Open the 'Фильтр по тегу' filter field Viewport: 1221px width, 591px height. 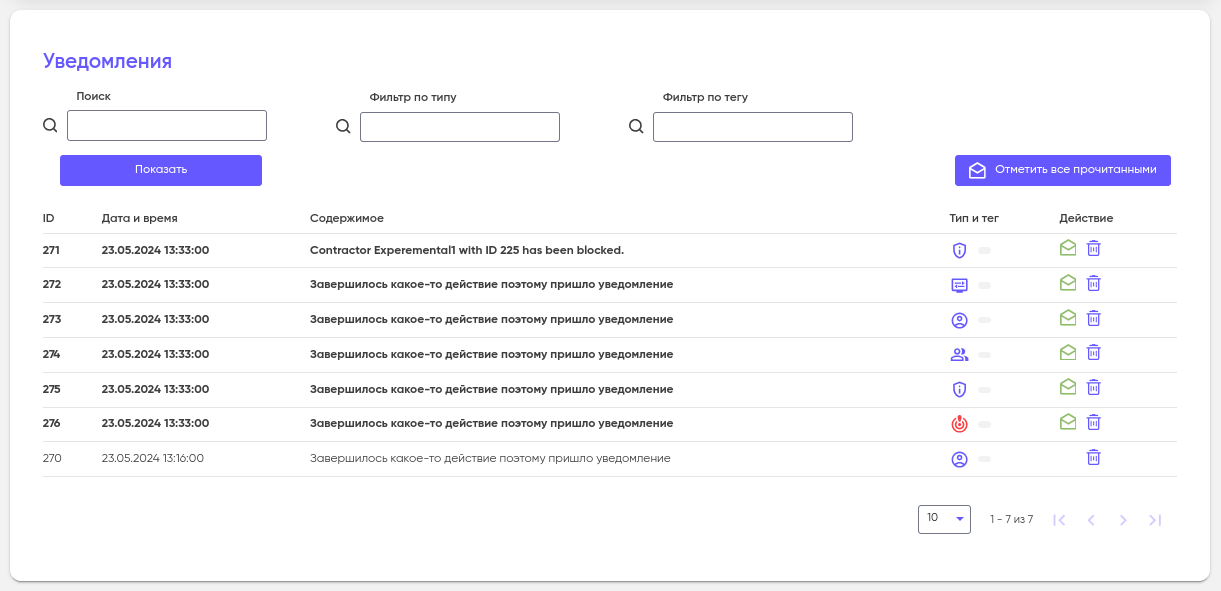(753, 127)
